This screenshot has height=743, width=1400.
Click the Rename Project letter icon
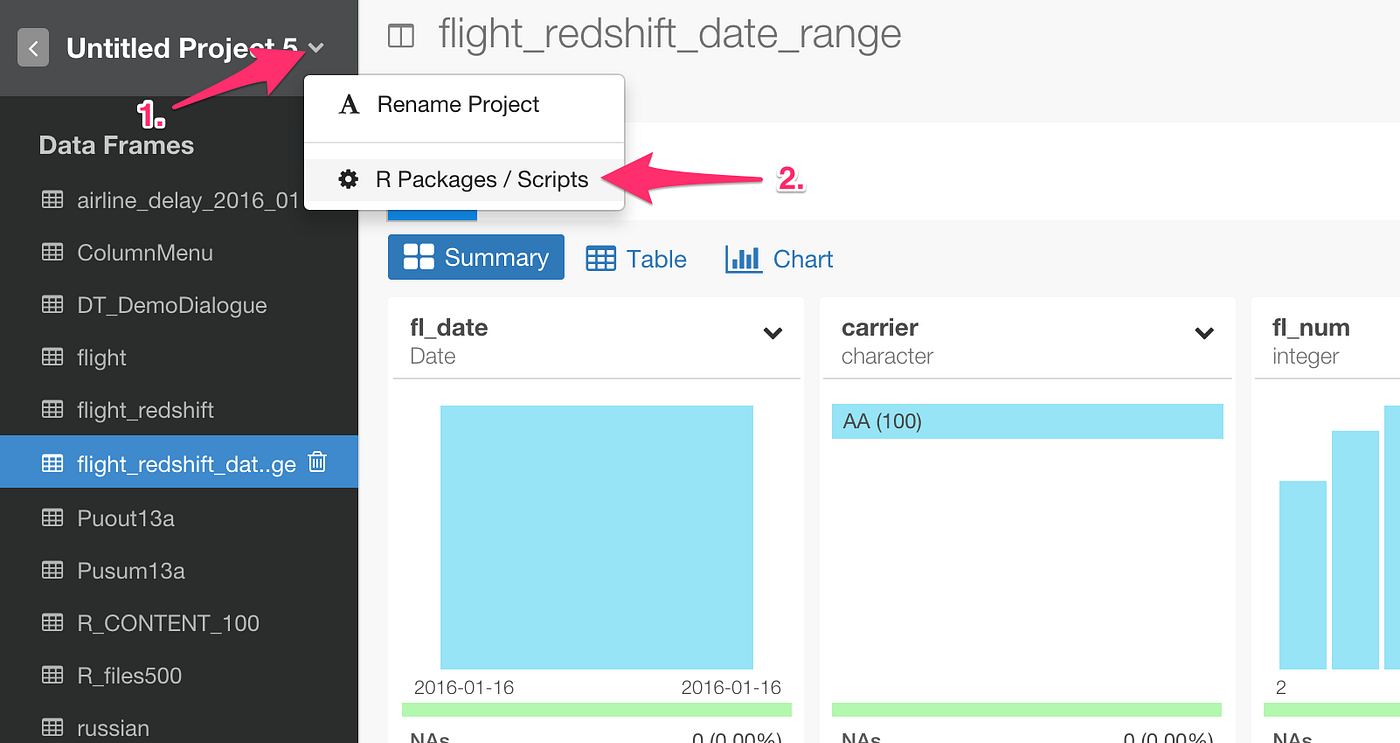coord(349,105)
